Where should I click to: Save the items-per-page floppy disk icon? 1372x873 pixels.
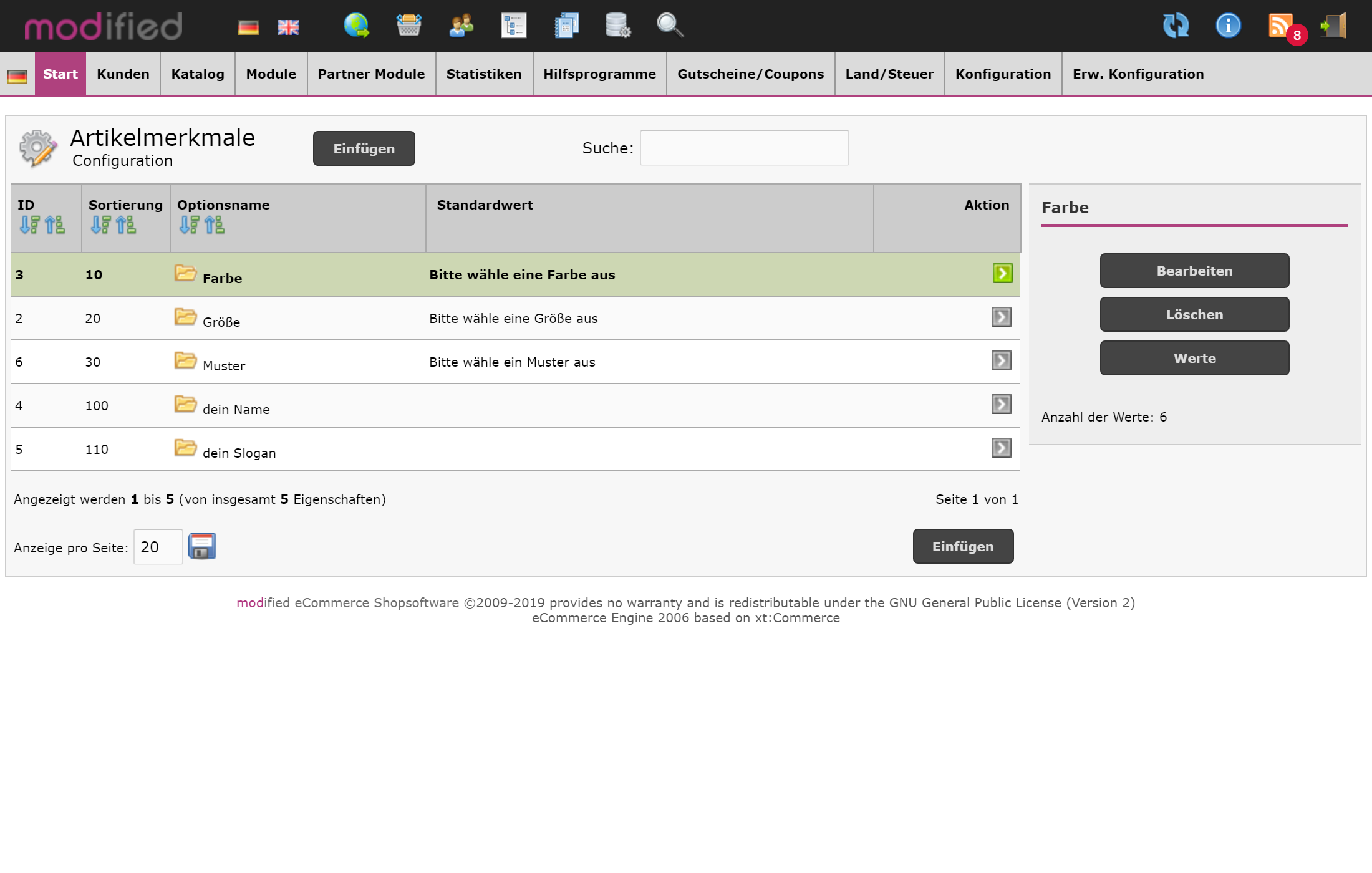pyautogui.click(x=202, y=546)
